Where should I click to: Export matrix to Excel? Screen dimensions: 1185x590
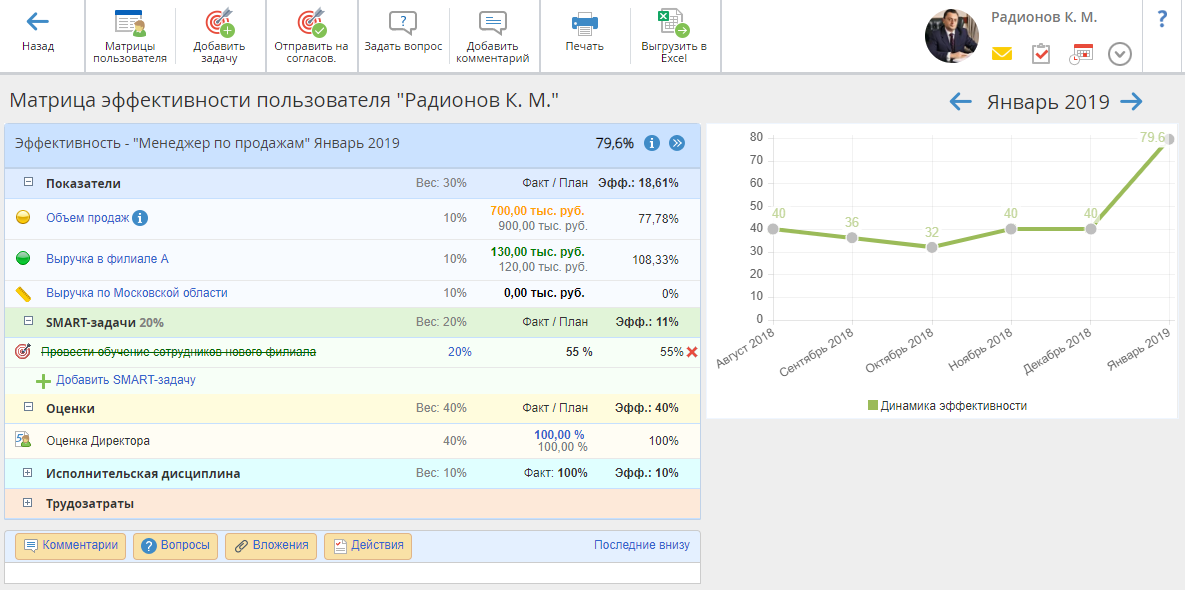(674, 24)
